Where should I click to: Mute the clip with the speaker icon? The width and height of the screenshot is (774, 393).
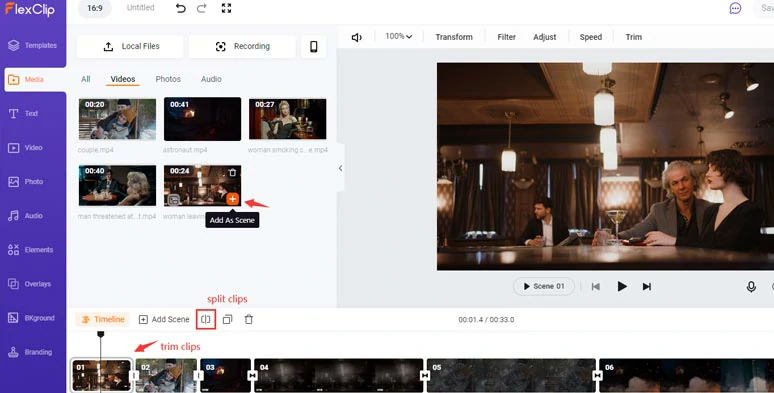point(356,37)
